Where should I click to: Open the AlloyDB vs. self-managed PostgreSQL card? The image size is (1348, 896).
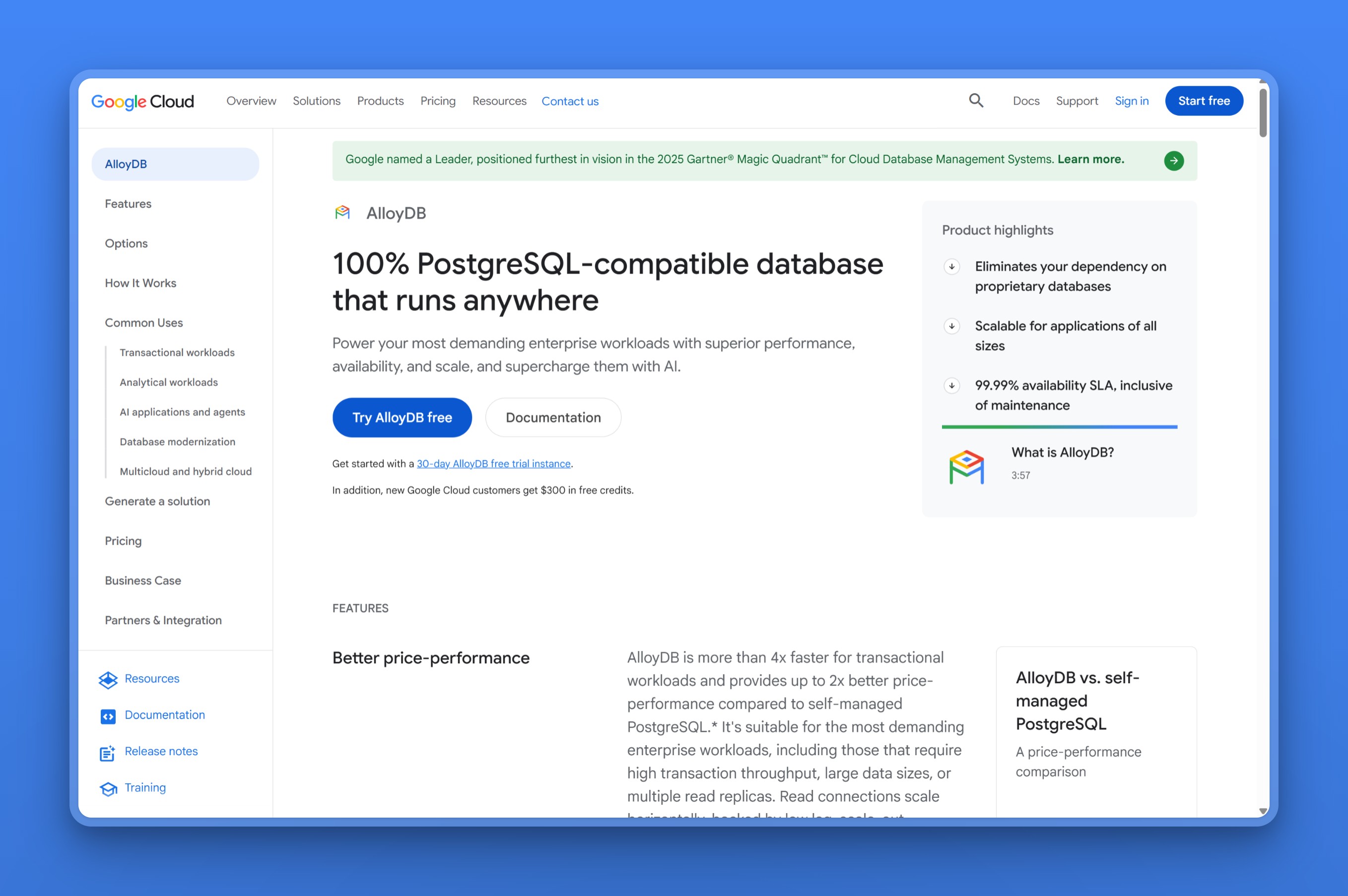pyautogui.click(x=1096, y=731)
